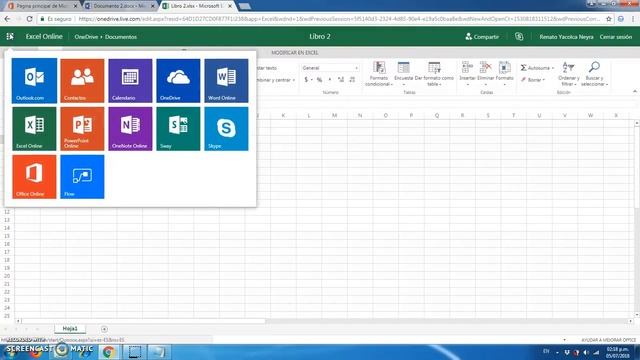Image resolution: width=640 pixels, height=360 pixels.
Task: Open the Office Online tile
Action: [34, 177]
